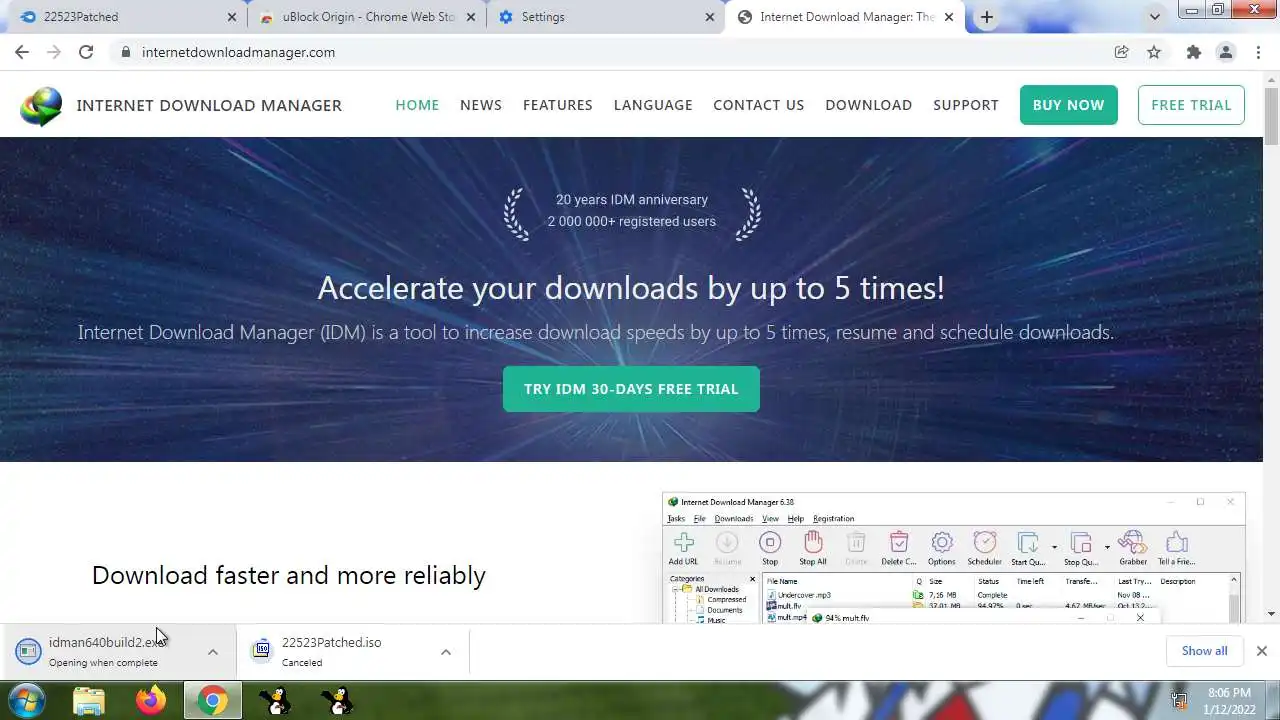The height and width of the screenshot is (720, 1280).
Task: Open a new tab with plus button
Action: pyautogui.click(x=987, y=17)
